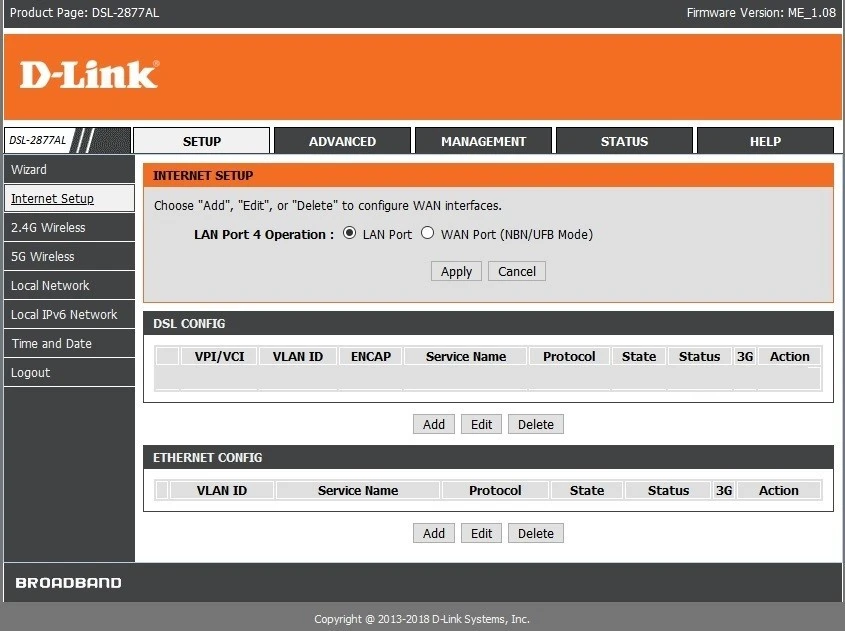The image size is (845, 631).
Task: Open the MANAGEMENT tab
Action: coord(483,141)
